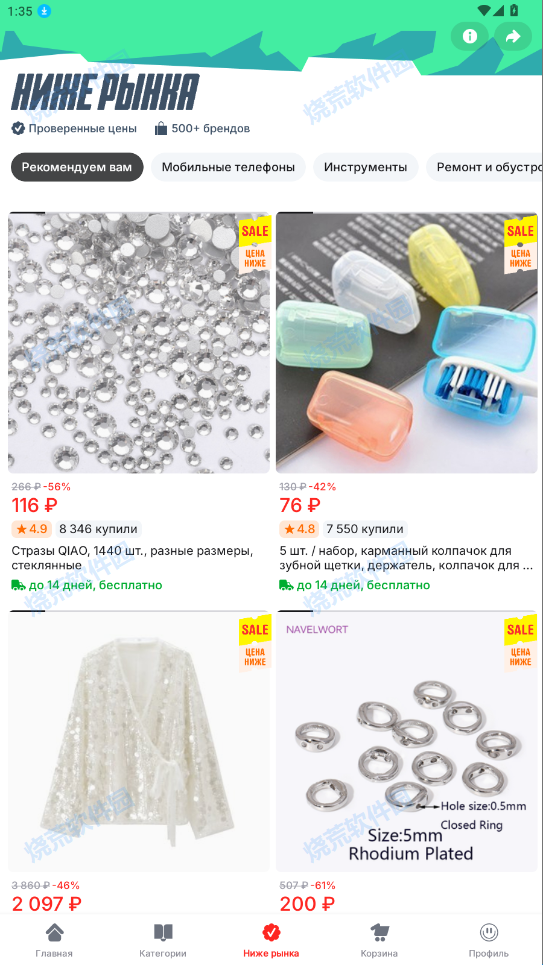This screenshot has width=543, height=965.
Task: Open the Корзина cart icon
Action: 379,932
